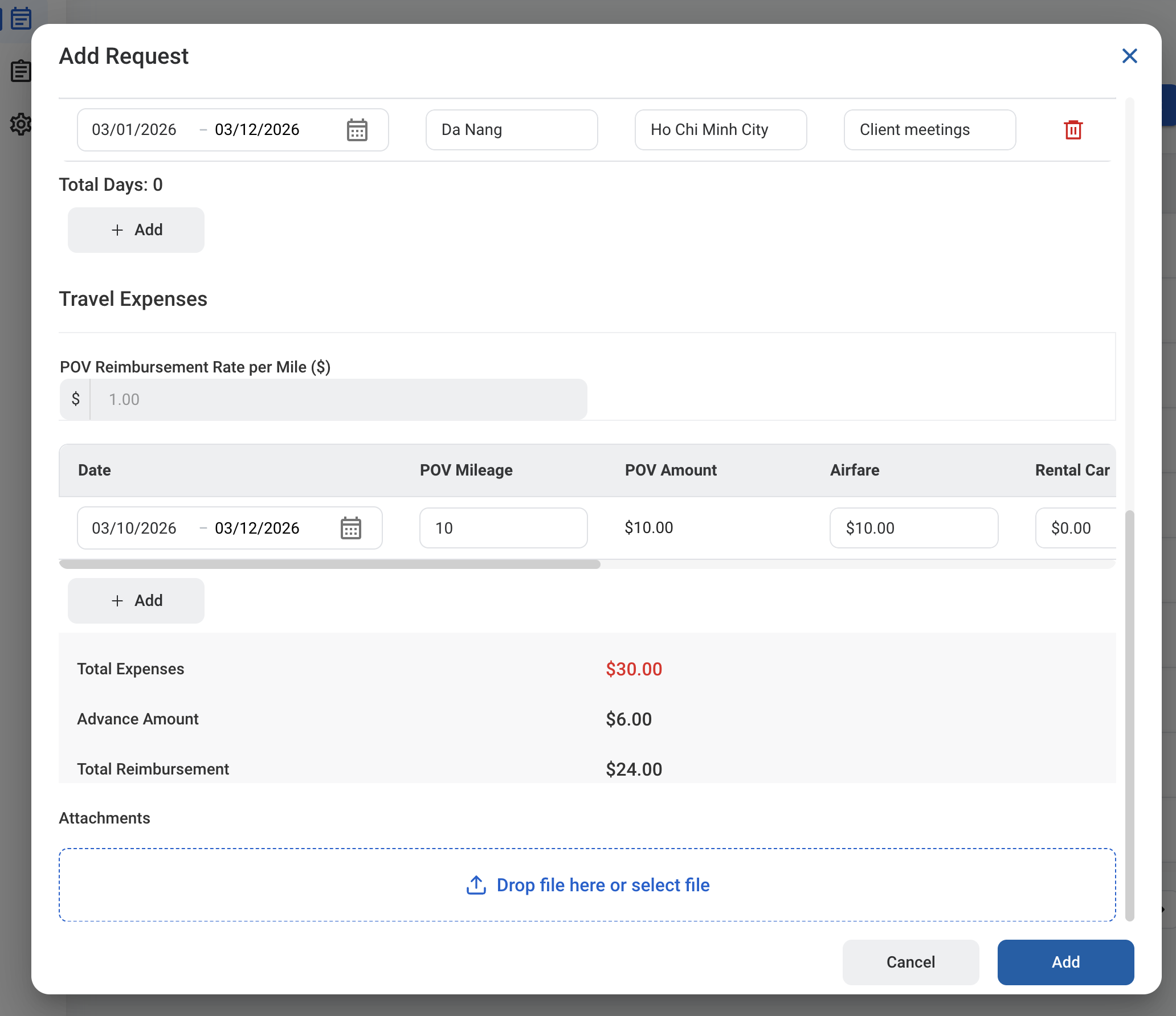Click the Total Expenses label
The image size is (1176, 1016).
tap(130, 669)
